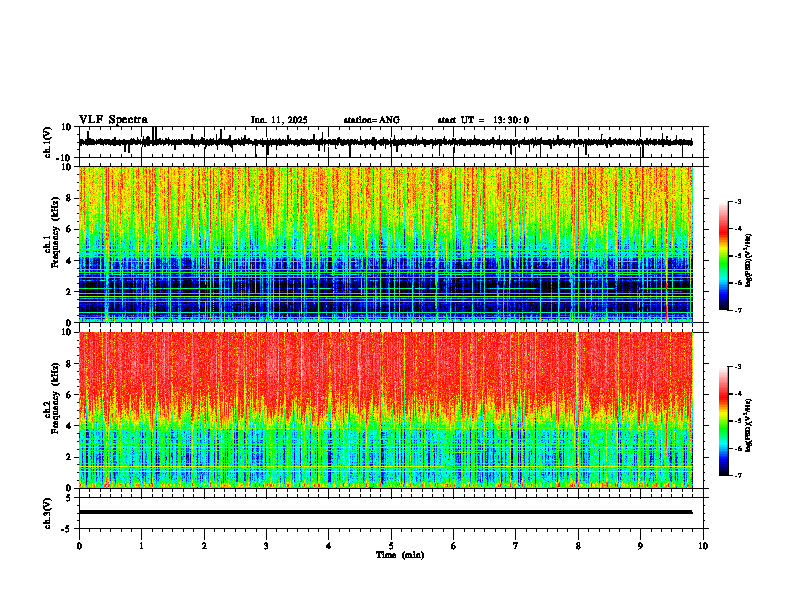Screen dimensions: 792x612
Task: Click the "4" kHz tick of ch.1 spectrogram
Action: (x=69, y=261)
